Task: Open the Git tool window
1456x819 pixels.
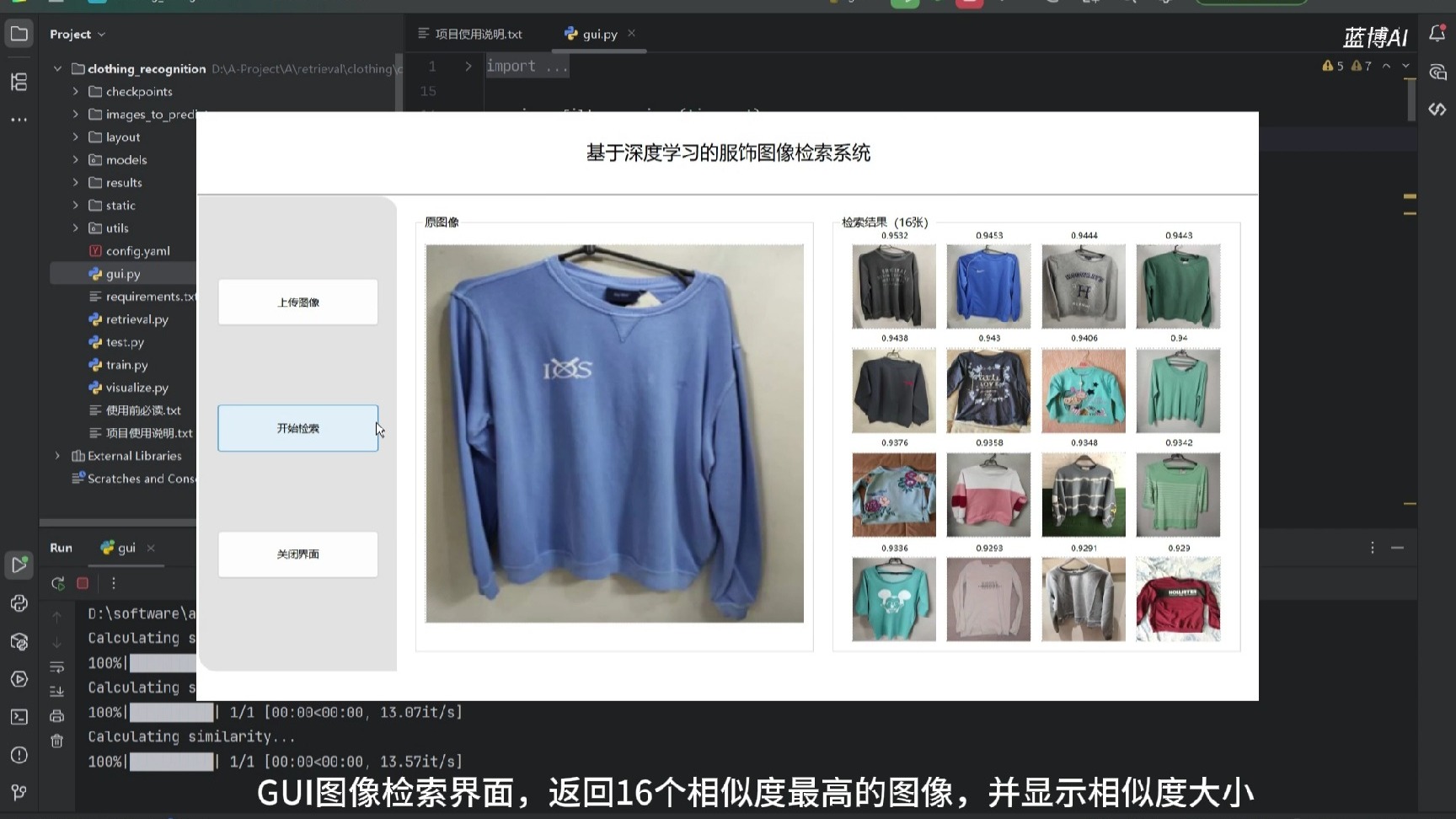Action: point(19,793)
